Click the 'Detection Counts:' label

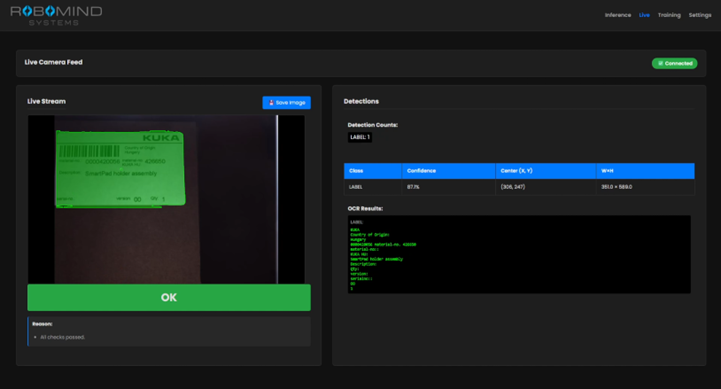pyautogui.click(x=372, y=125)
